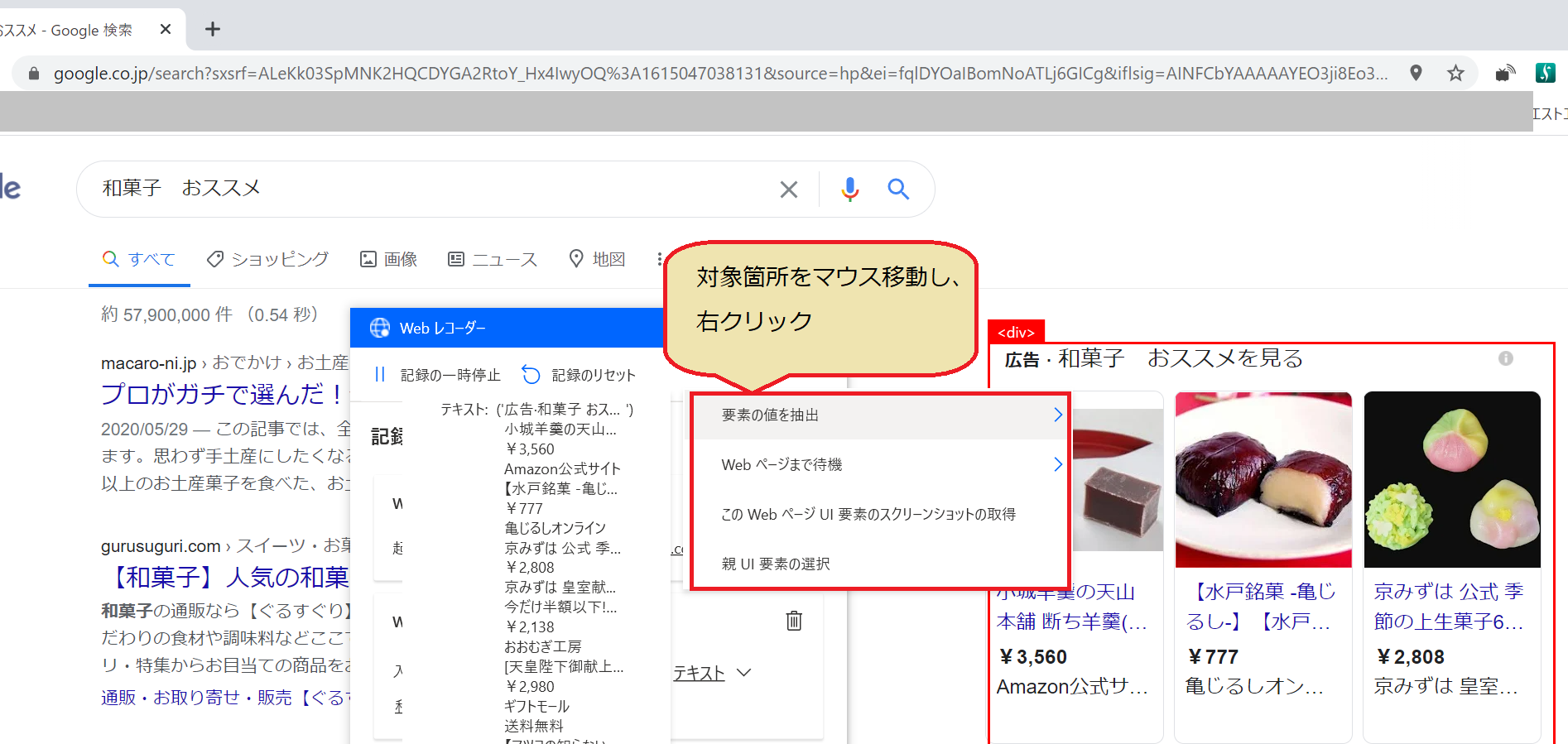Clear the search query with X icon
1568x744 pixels.
coord(789,190)
